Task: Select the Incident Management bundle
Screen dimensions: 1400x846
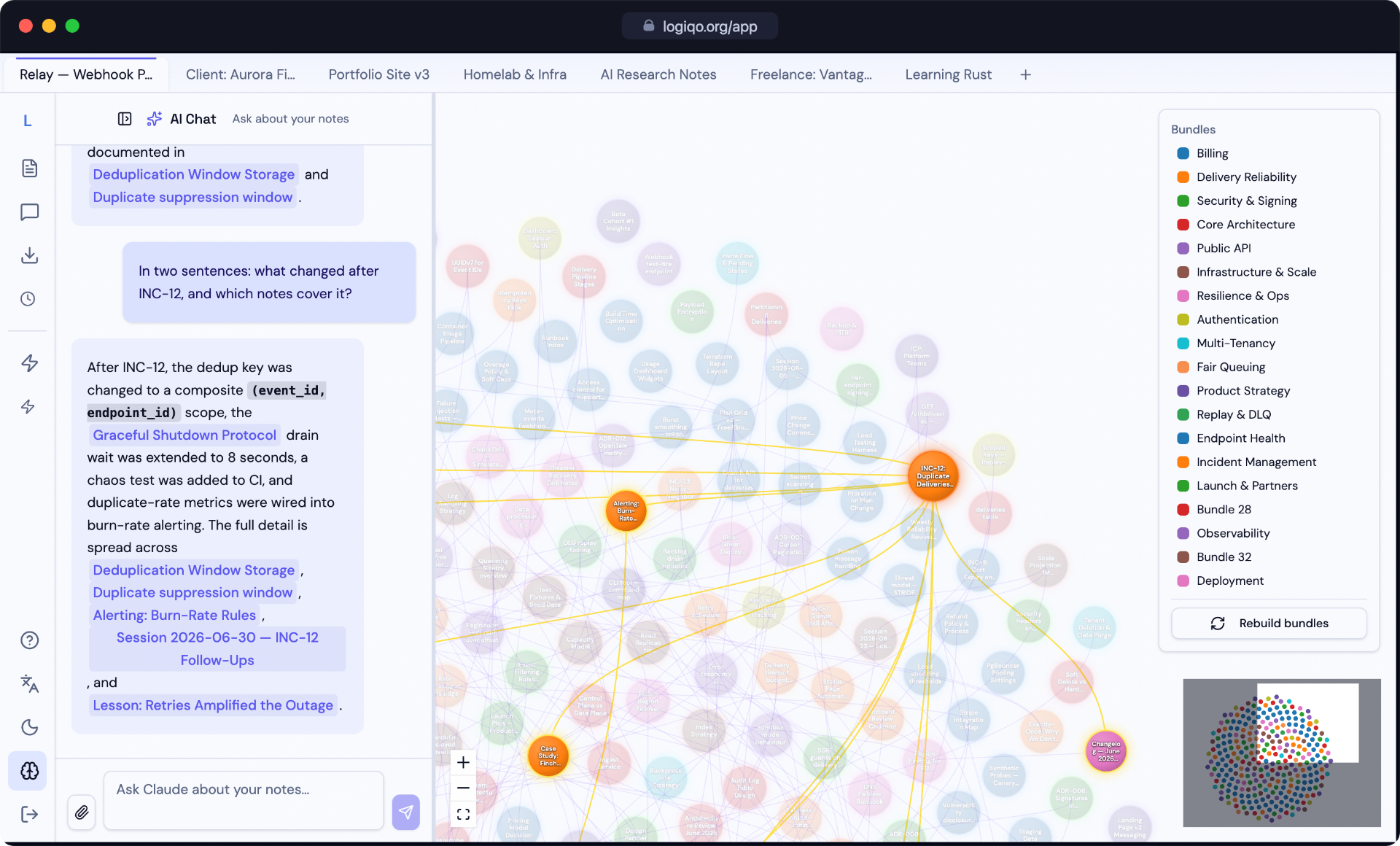Action: pyautogui.click(x=1256, y=462)
